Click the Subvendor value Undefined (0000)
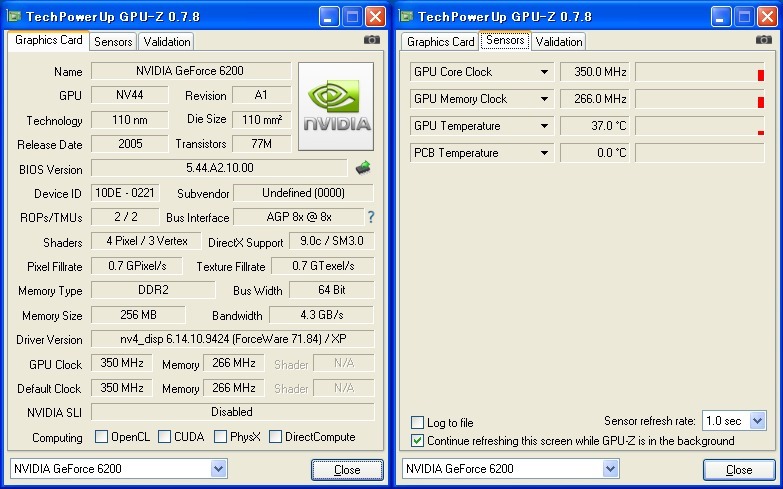Screen dimensions: 783x489 [x=303, y=193]
